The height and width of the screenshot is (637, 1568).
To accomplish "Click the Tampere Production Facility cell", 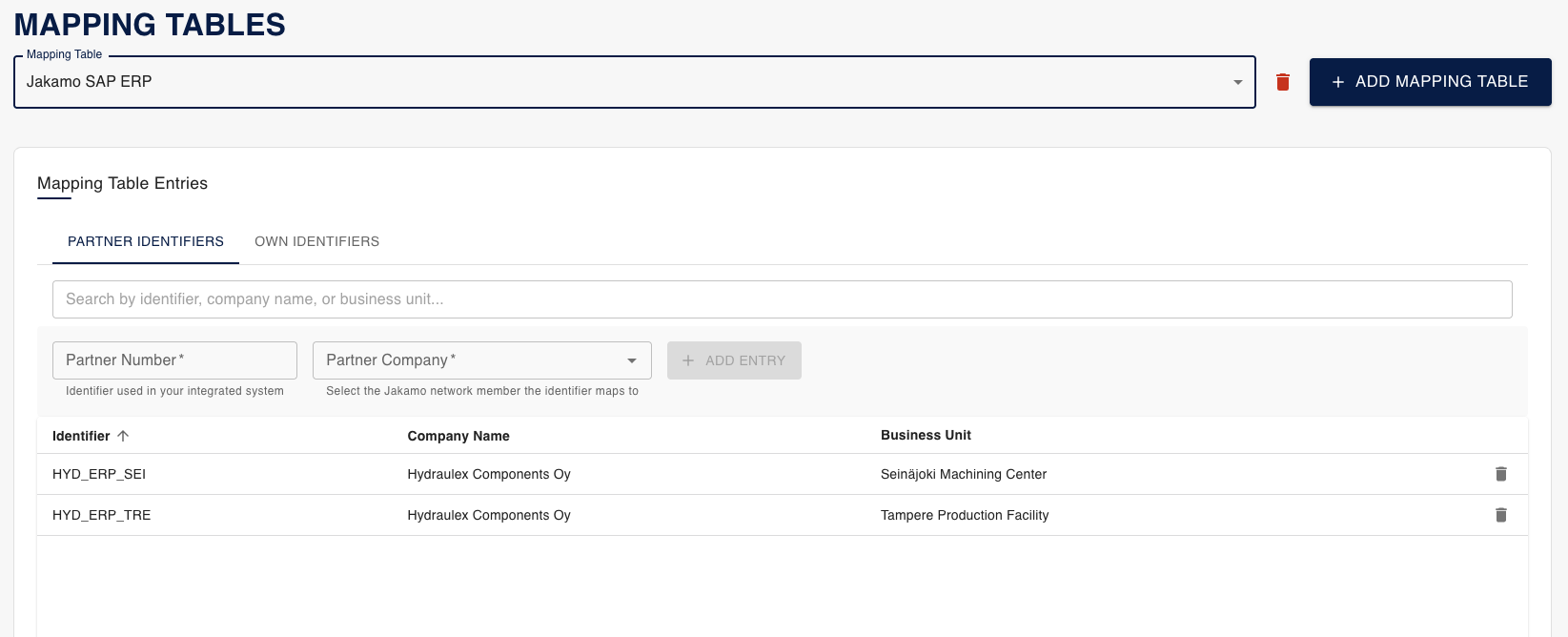I will [x=965, y=515].
